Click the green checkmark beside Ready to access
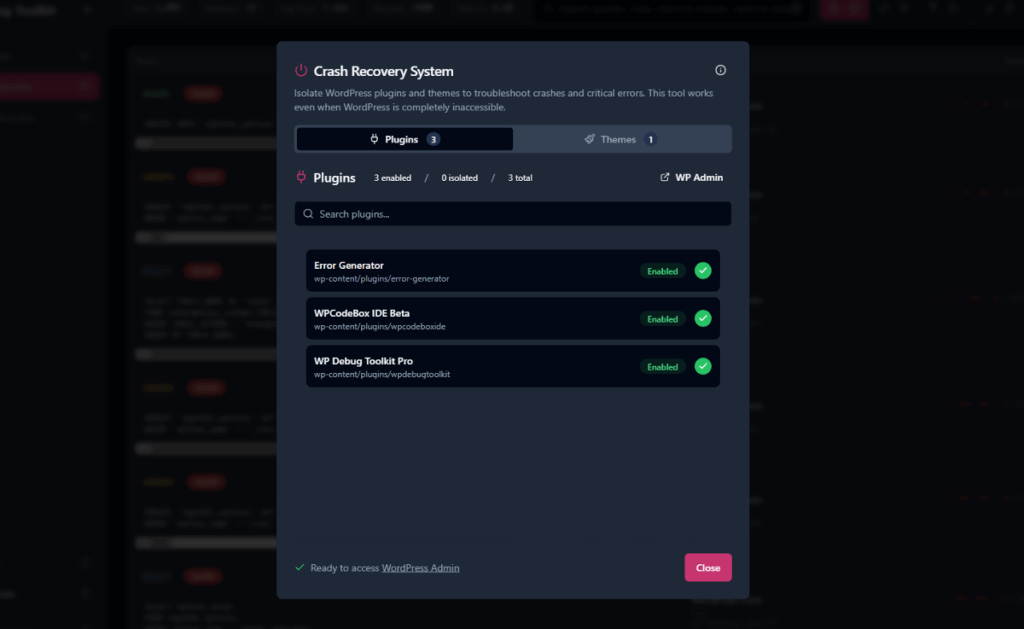The width and height of the screenshot is (1024, 629). click(298, 567)
